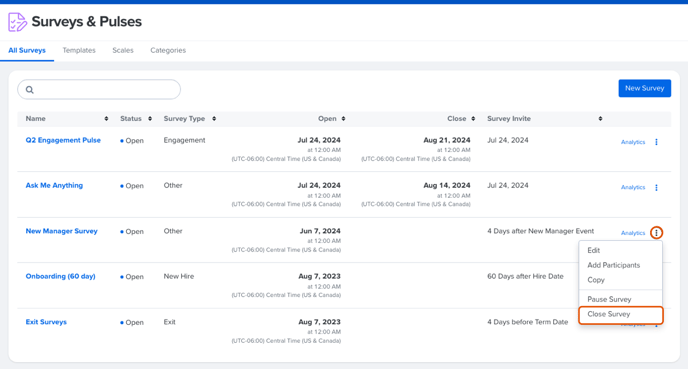Image resolution: width=688 pixels, height=369 pixels.
Task: Open three-dot menu for Q2 Engagement Pulse
Action: point(656,142)
